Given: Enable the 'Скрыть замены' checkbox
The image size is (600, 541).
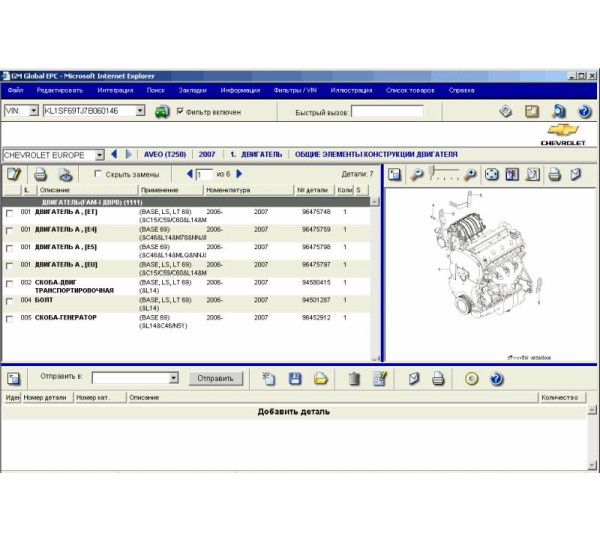Looking at the screenshot, I should (x=96, y=174).
